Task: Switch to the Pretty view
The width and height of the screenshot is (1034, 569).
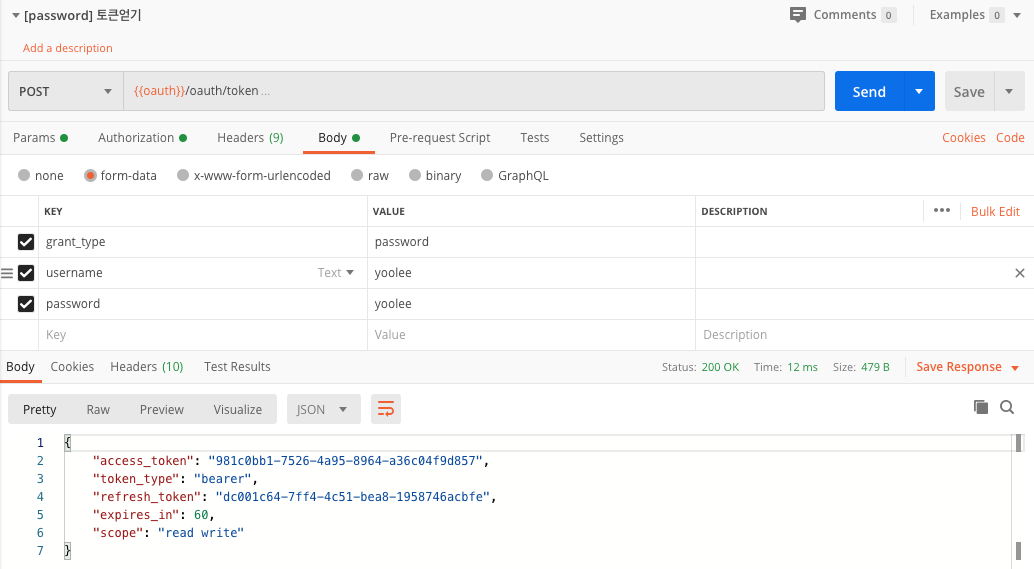Action: coord(40,409)
